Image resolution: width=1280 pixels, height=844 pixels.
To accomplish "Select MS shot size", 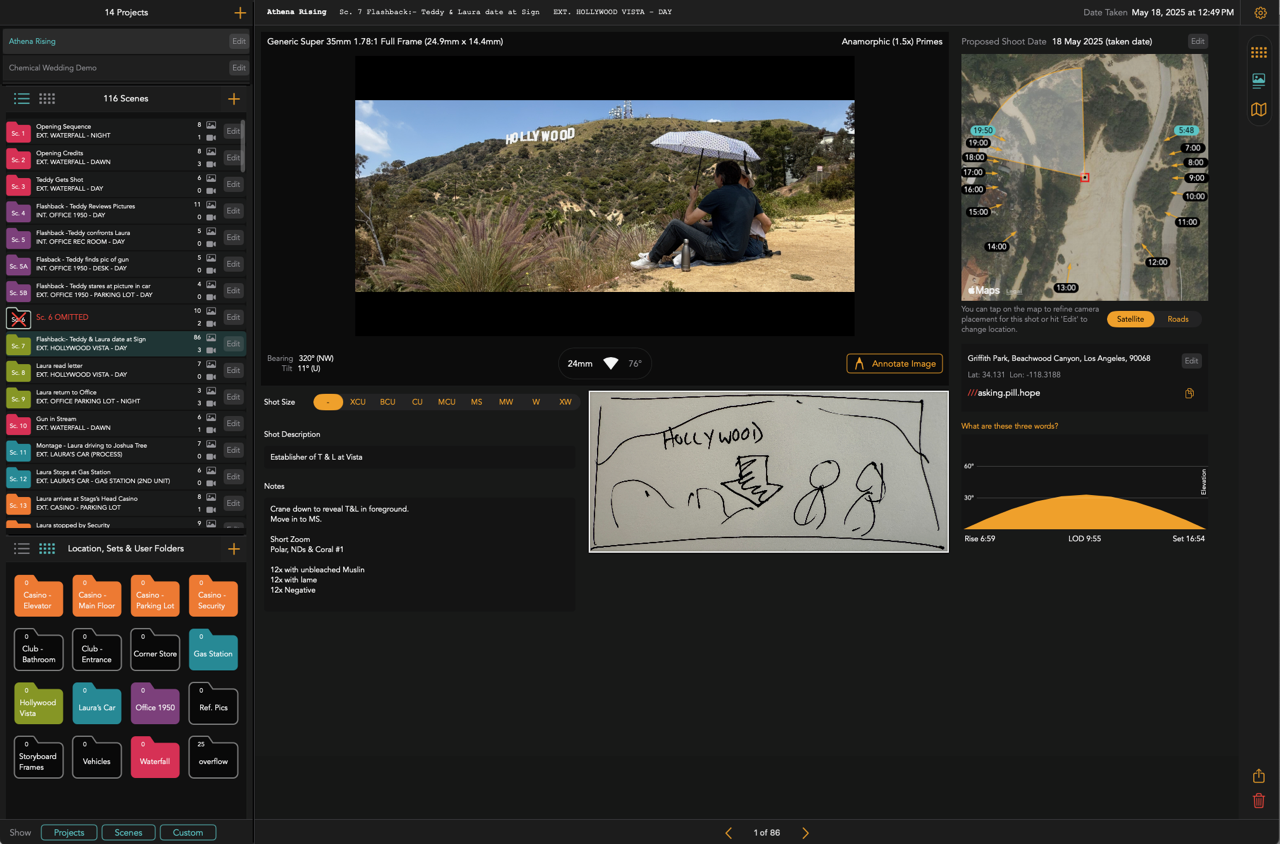I will click(477, 402).
